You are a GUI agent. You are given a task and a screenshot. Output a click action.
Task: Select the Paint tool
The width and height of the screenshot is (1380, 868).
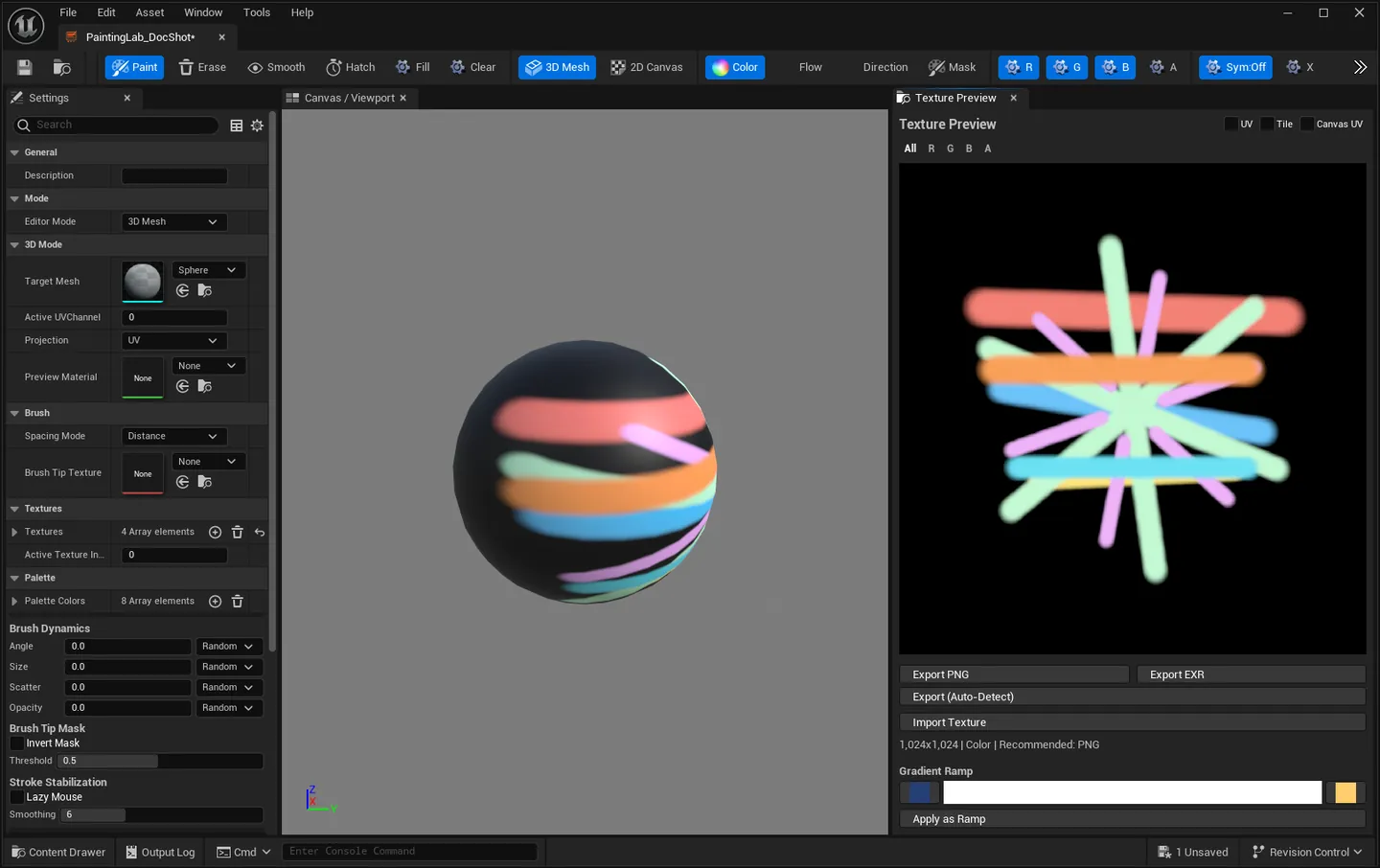point(134,67)
